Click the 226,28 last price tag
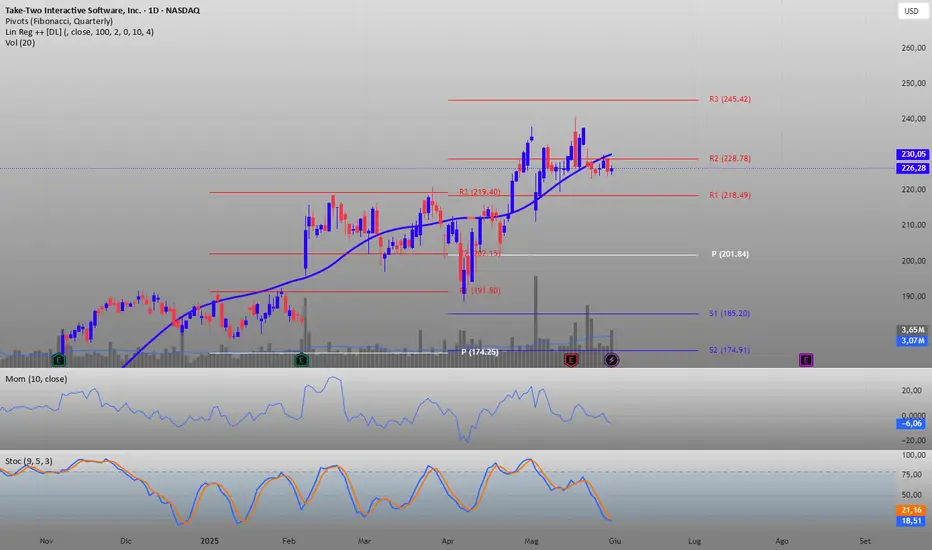Viewport: 932px width, 550px height. point(912,168)
